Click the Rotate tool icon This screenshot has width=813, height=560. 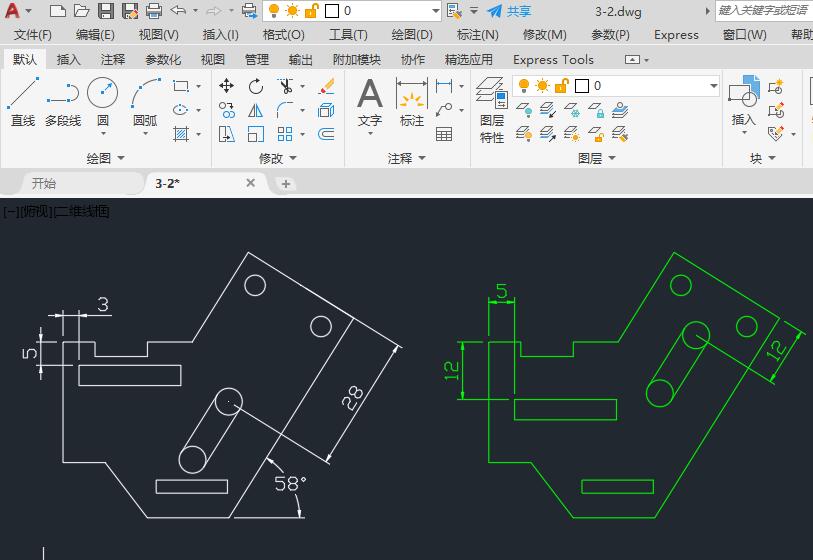[x=256, y=86]
